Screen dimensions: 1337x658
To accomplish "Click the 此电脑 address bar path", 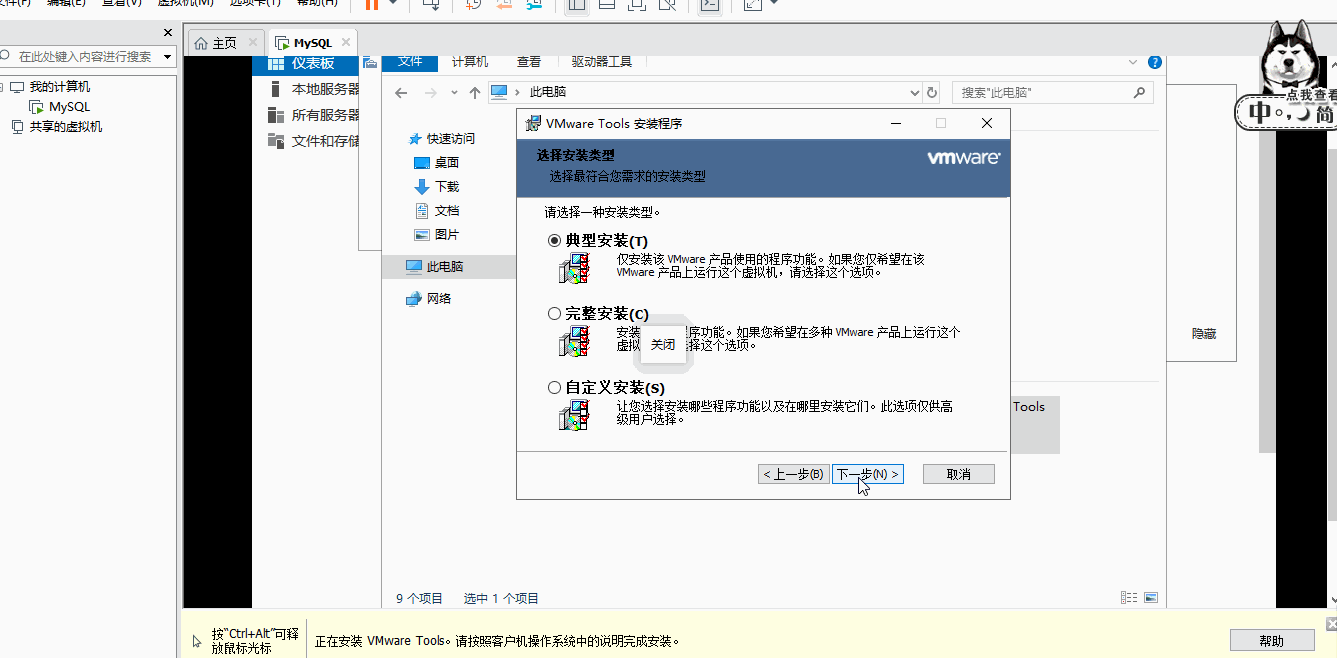I will coord(548,92).
